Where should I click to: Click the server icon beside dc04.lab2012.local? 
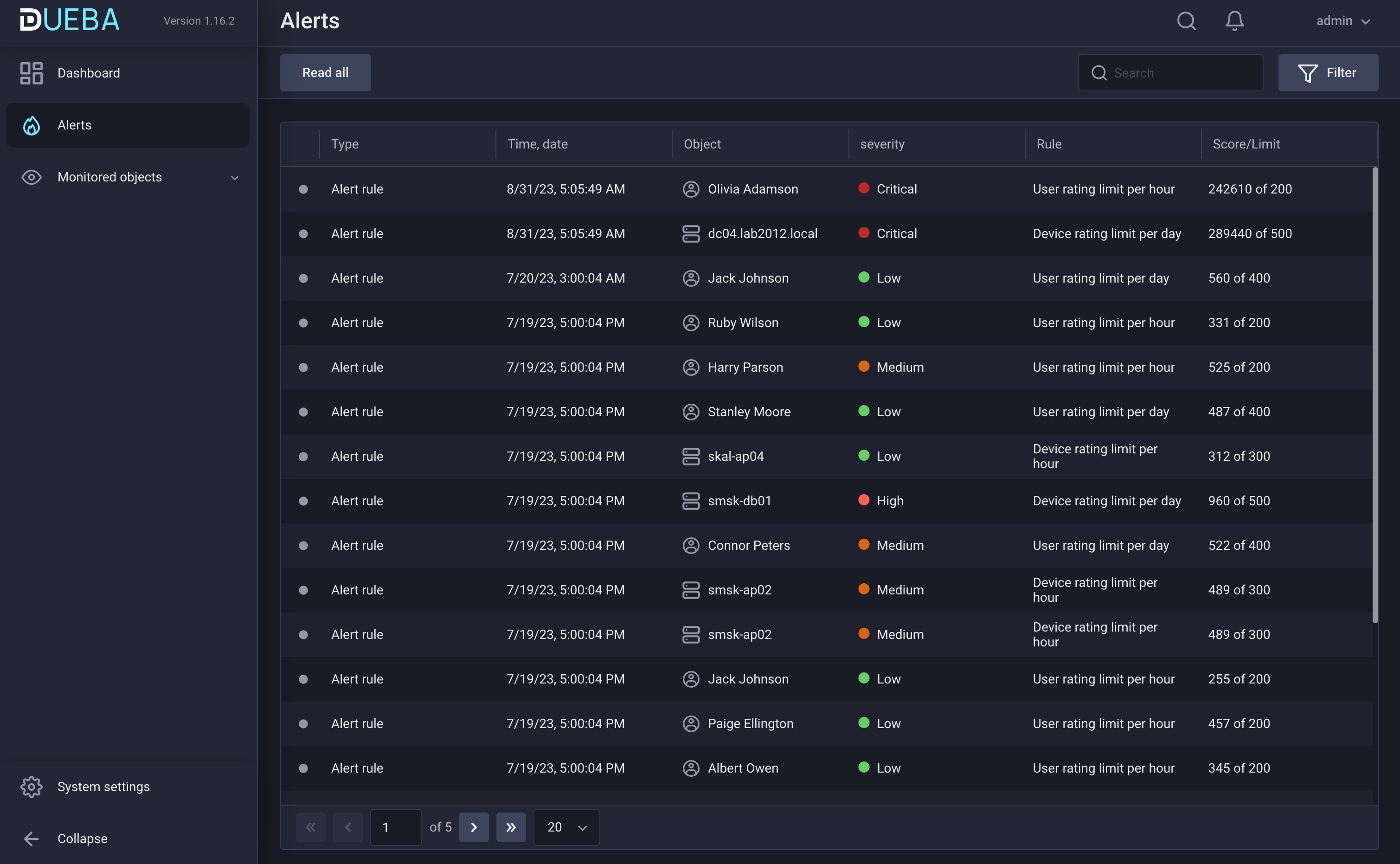tap(691, 234)
